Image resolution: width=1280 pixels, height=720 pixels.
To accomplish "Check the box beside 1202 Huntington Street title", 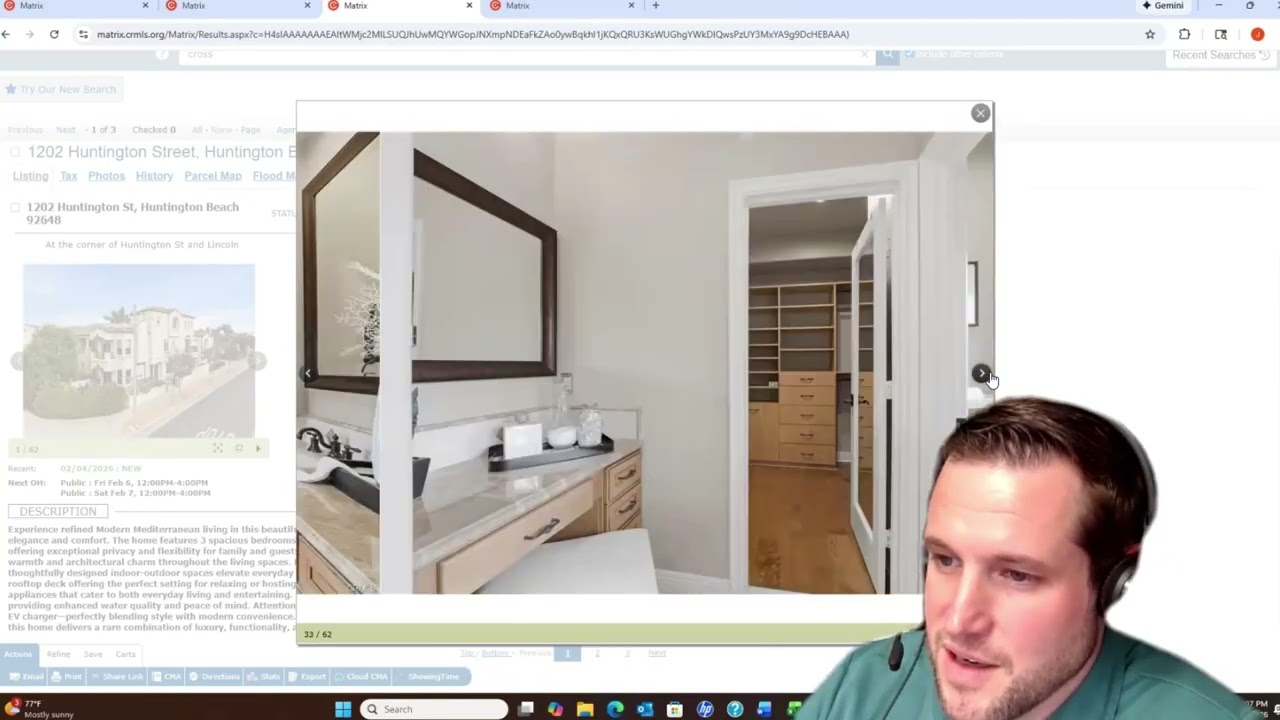I will pyautogui.click(x=15, y=152).
